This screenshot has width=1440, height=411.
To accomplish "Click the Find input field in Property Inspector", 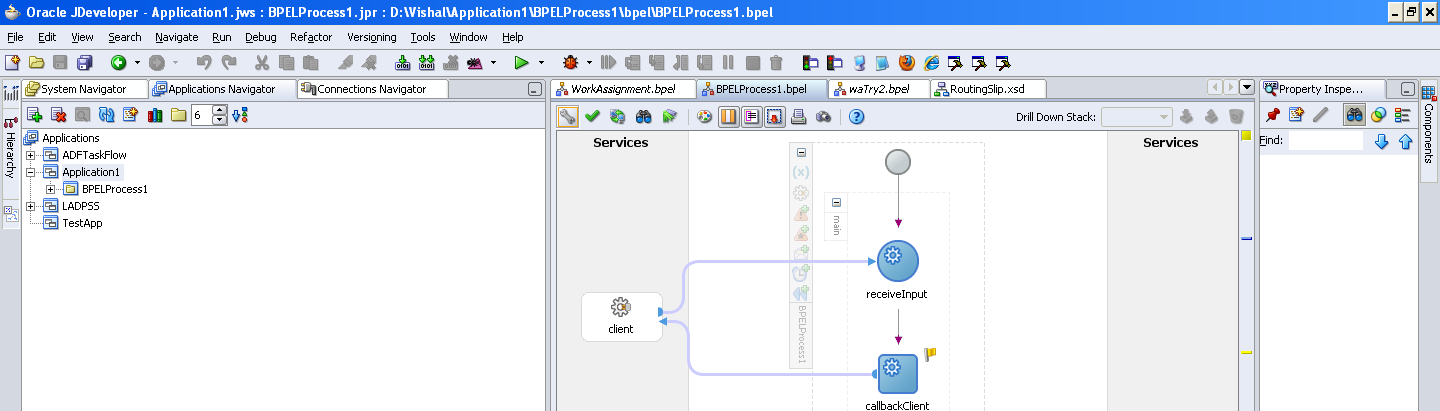I will click(x=1325, y=141).
